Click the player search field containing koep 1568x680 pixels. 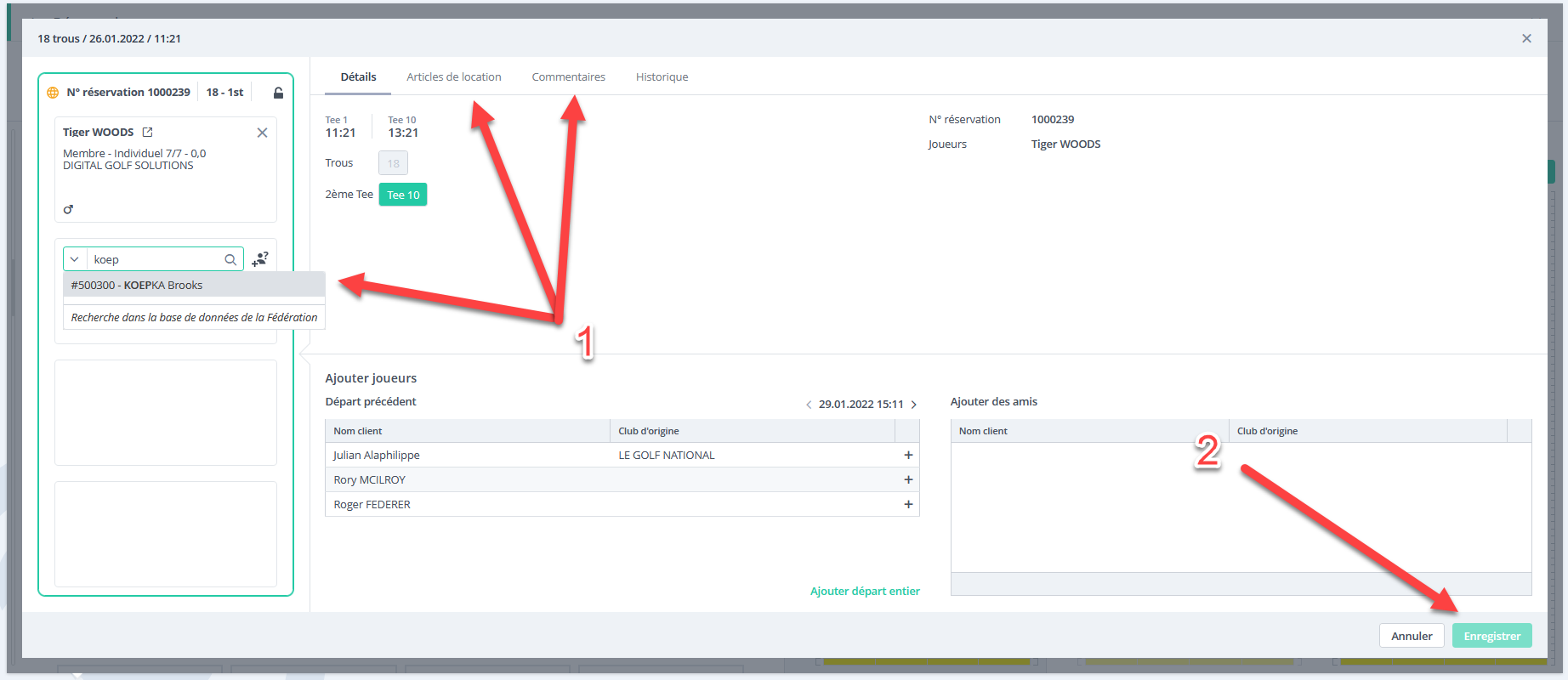tap(154, 259)
